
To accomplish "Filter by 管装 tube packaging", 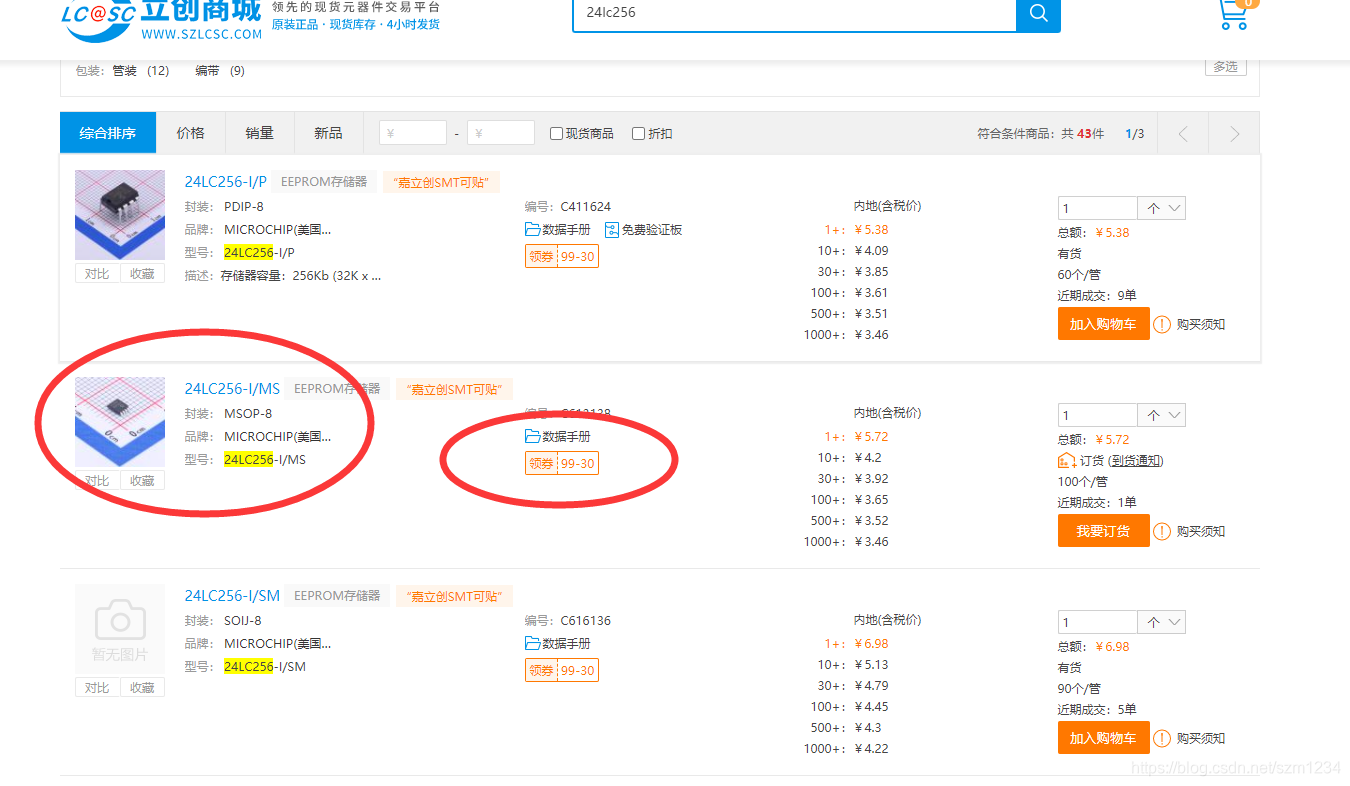I will click(x=140, y=71).
